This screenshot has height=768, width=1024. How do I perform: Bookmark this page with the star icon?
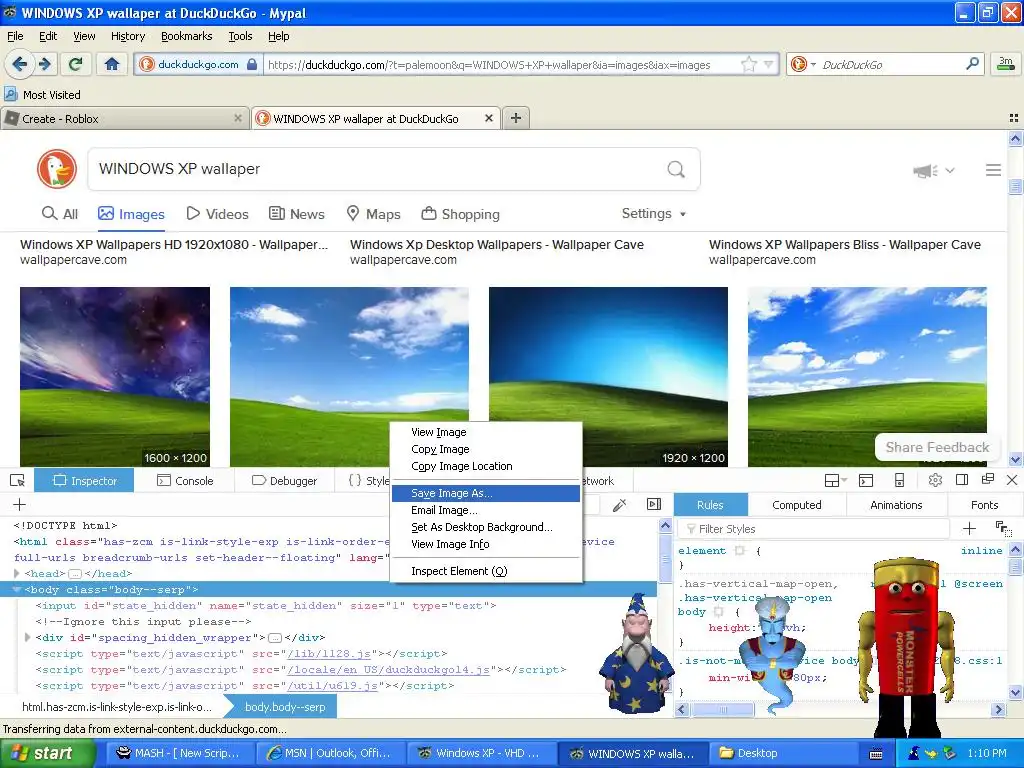pos(748,64)
